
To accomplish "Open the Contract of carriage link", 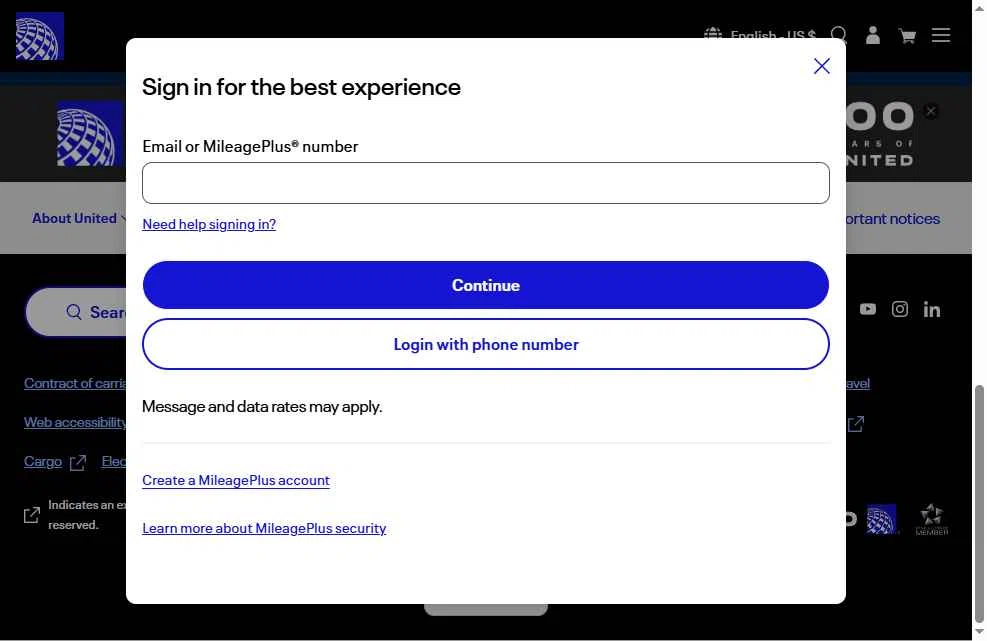I will pyautogui.click(x=75, y=383).
